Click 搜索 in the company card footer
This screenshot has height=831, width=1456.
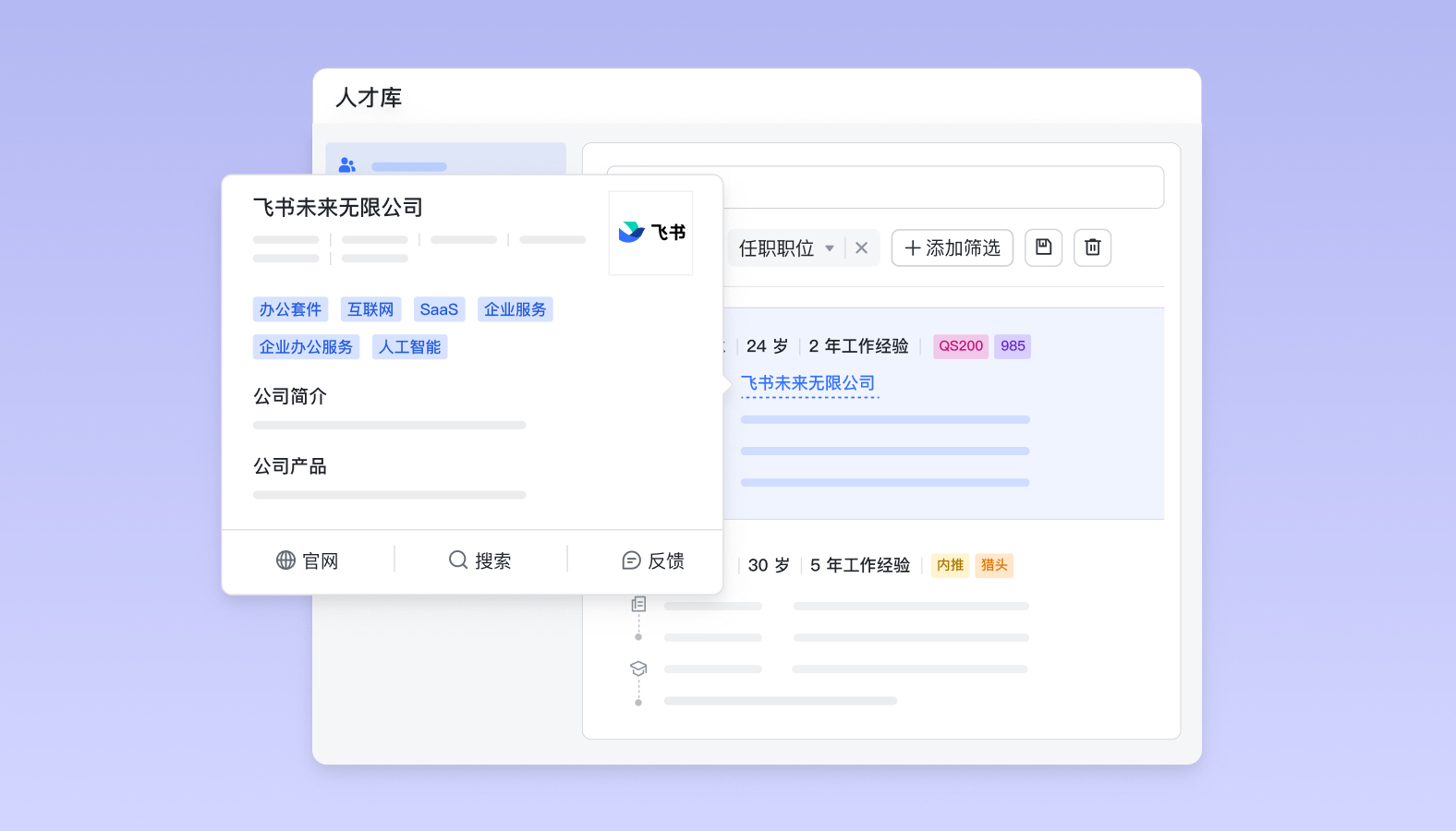point(480,560)
